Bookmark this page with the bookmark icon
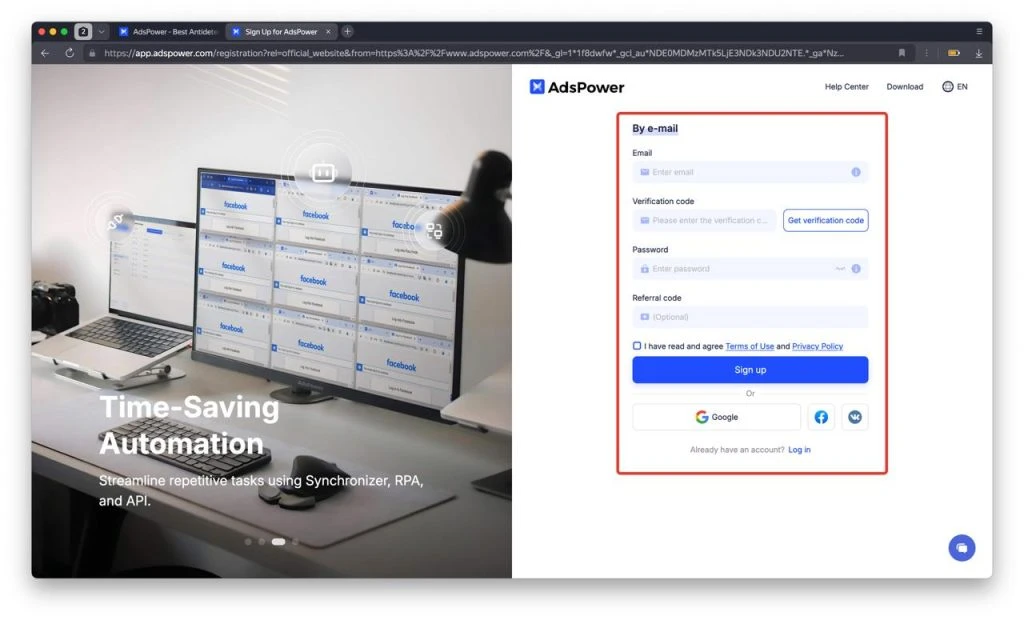 pyautogui.click(x=902, y=53)
